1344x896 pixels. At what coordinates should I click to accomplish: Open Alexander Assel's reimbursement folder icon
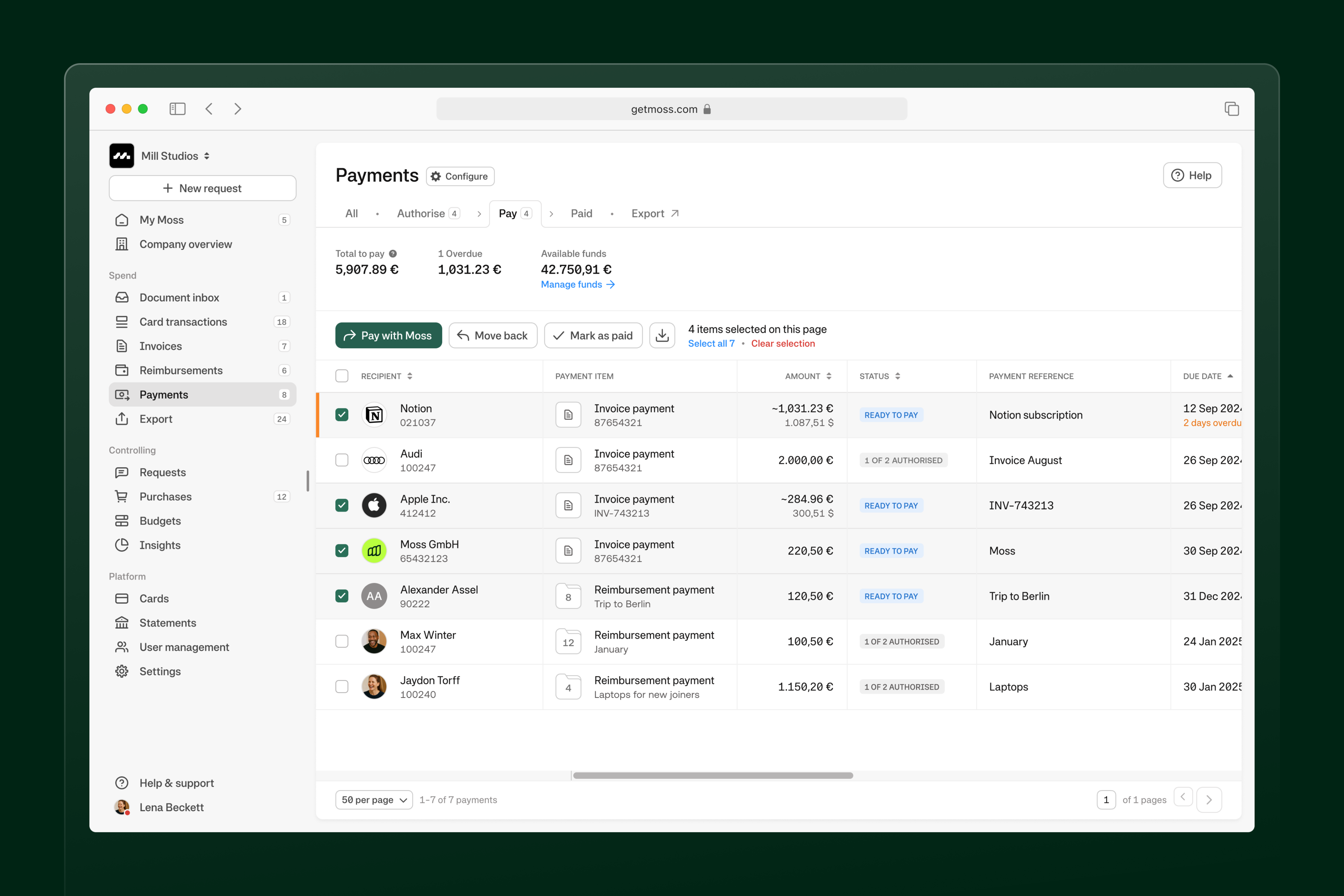tap(568, 596)
